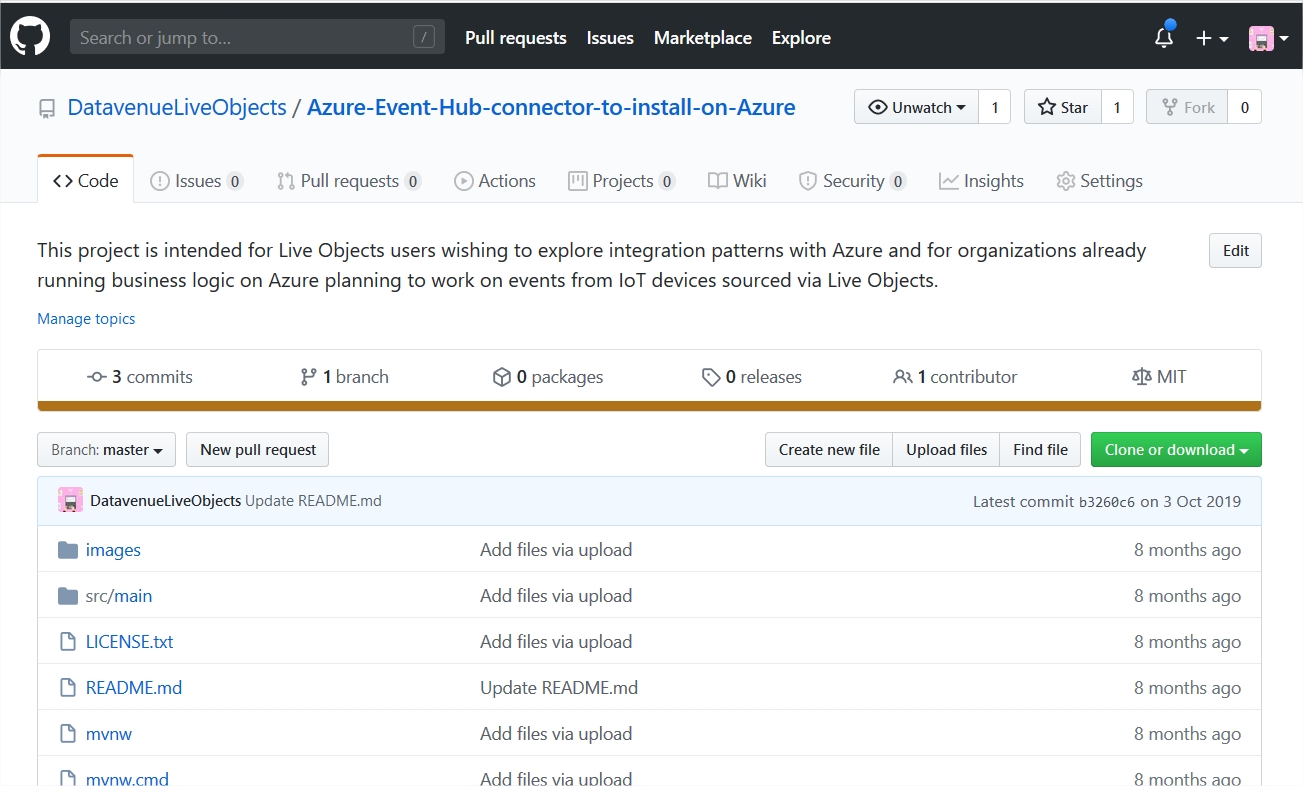Change notification status with the Unwatch control
Image resolution: width=1303 pixels, height=786 pixels.
click(915, 107)
